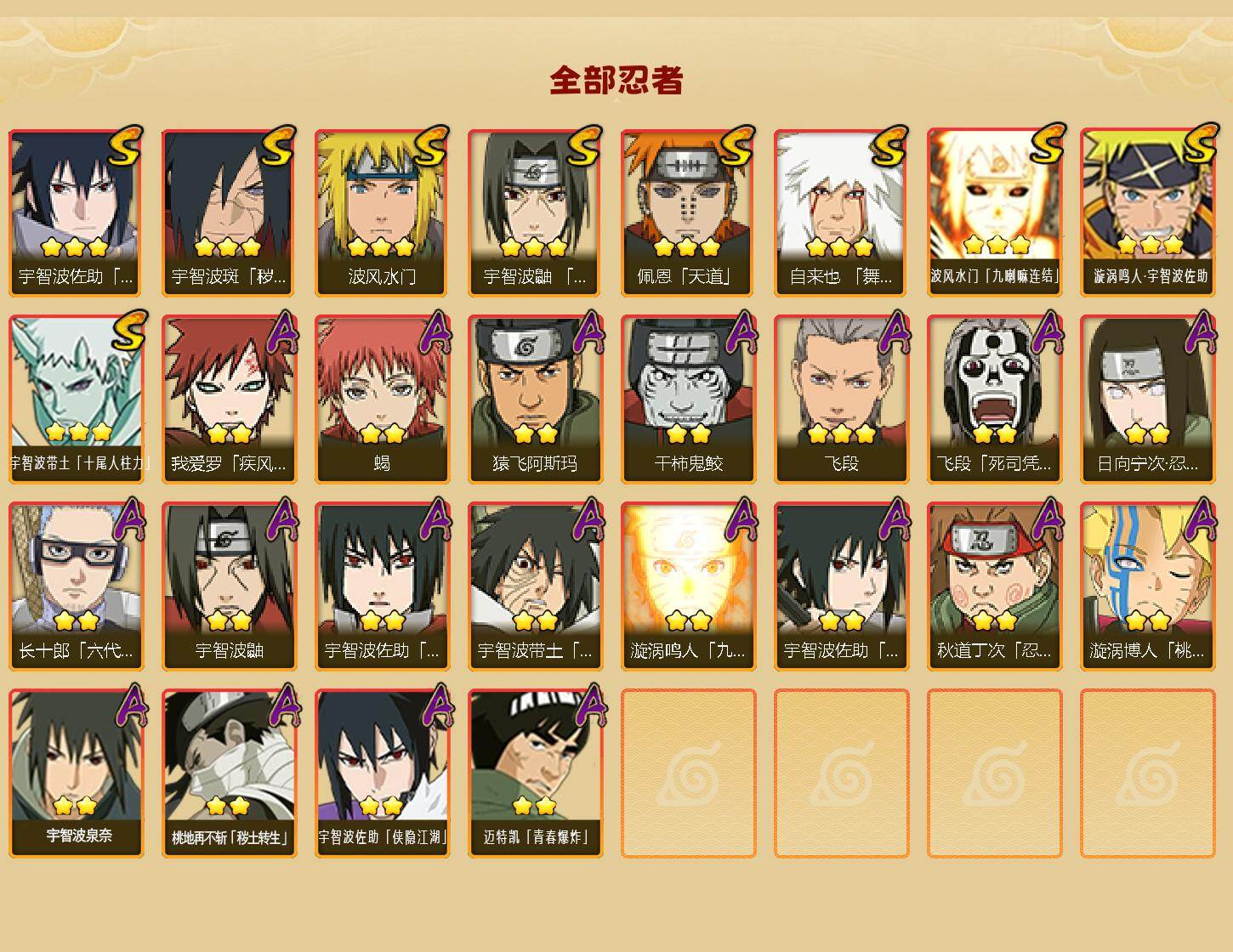Choose the 蝎 ninja card
Image resolution: width=1233 pixels, height=952 pixels.
[x=382, y=399]
